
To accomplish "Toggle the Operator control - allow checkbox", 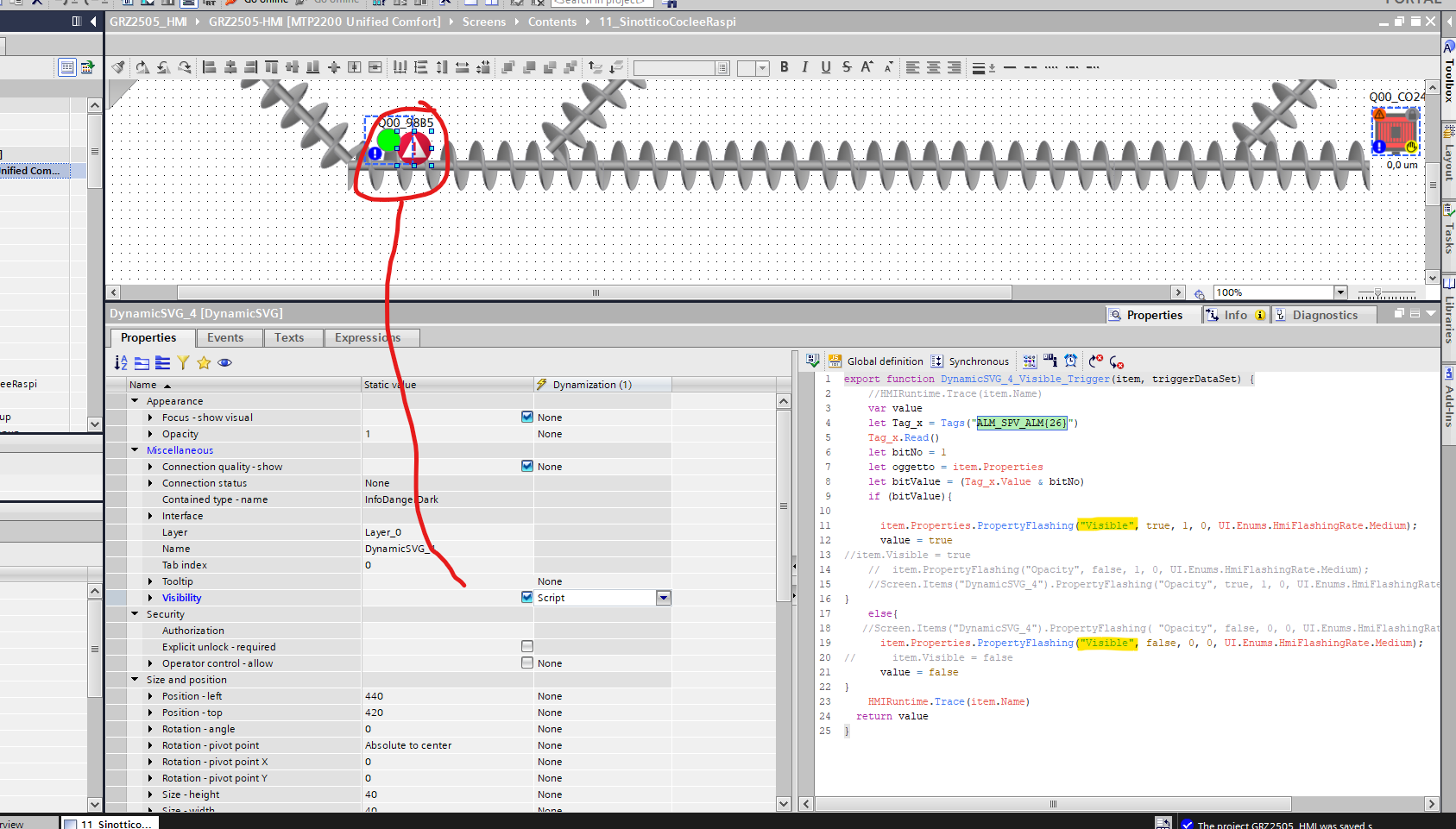I will click(527, 663).
